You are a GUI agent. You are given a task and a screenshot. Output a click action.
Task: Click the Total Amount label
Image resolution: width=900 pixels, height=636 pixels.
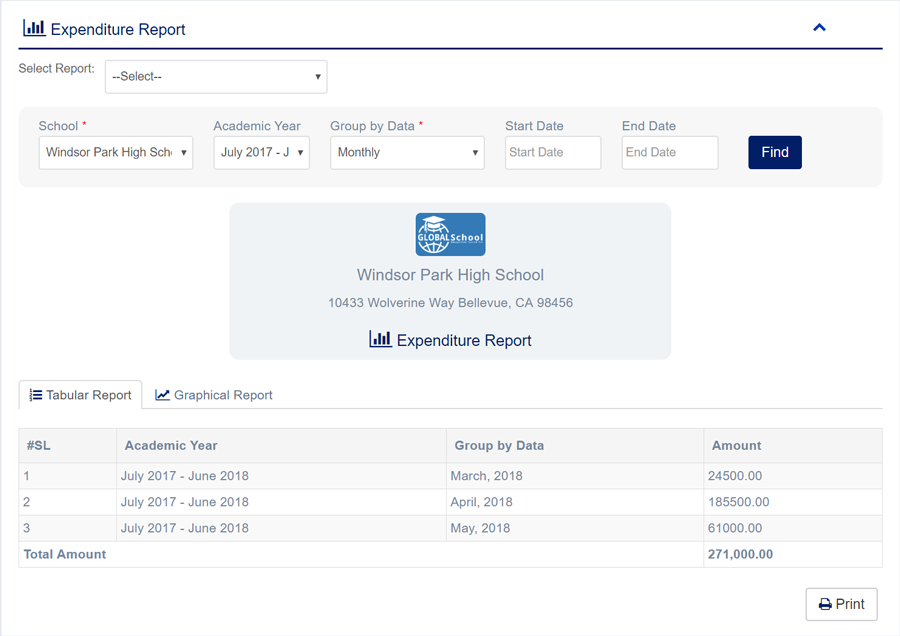click(x=65, y=554)
